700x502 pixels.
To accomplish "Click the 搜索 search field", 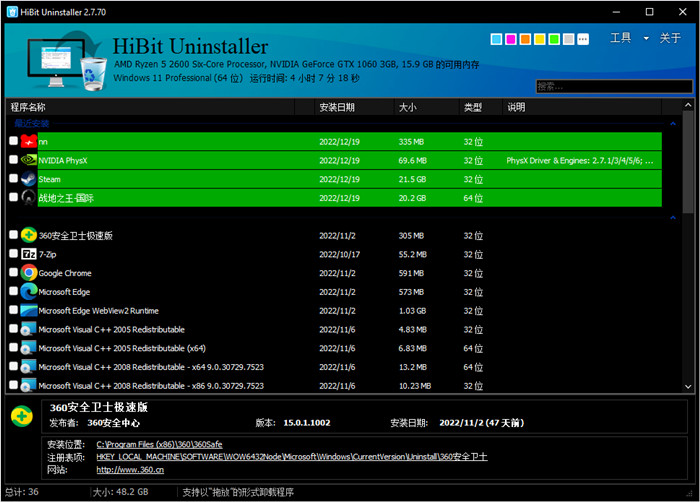I will pyautogui.click(x=614, y=87).
